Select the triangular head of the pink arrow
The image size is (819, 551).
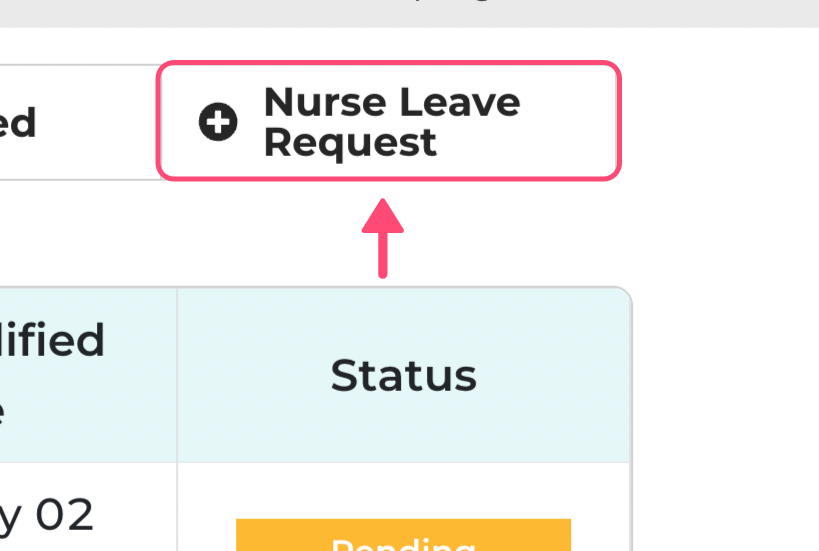[382, 215]
